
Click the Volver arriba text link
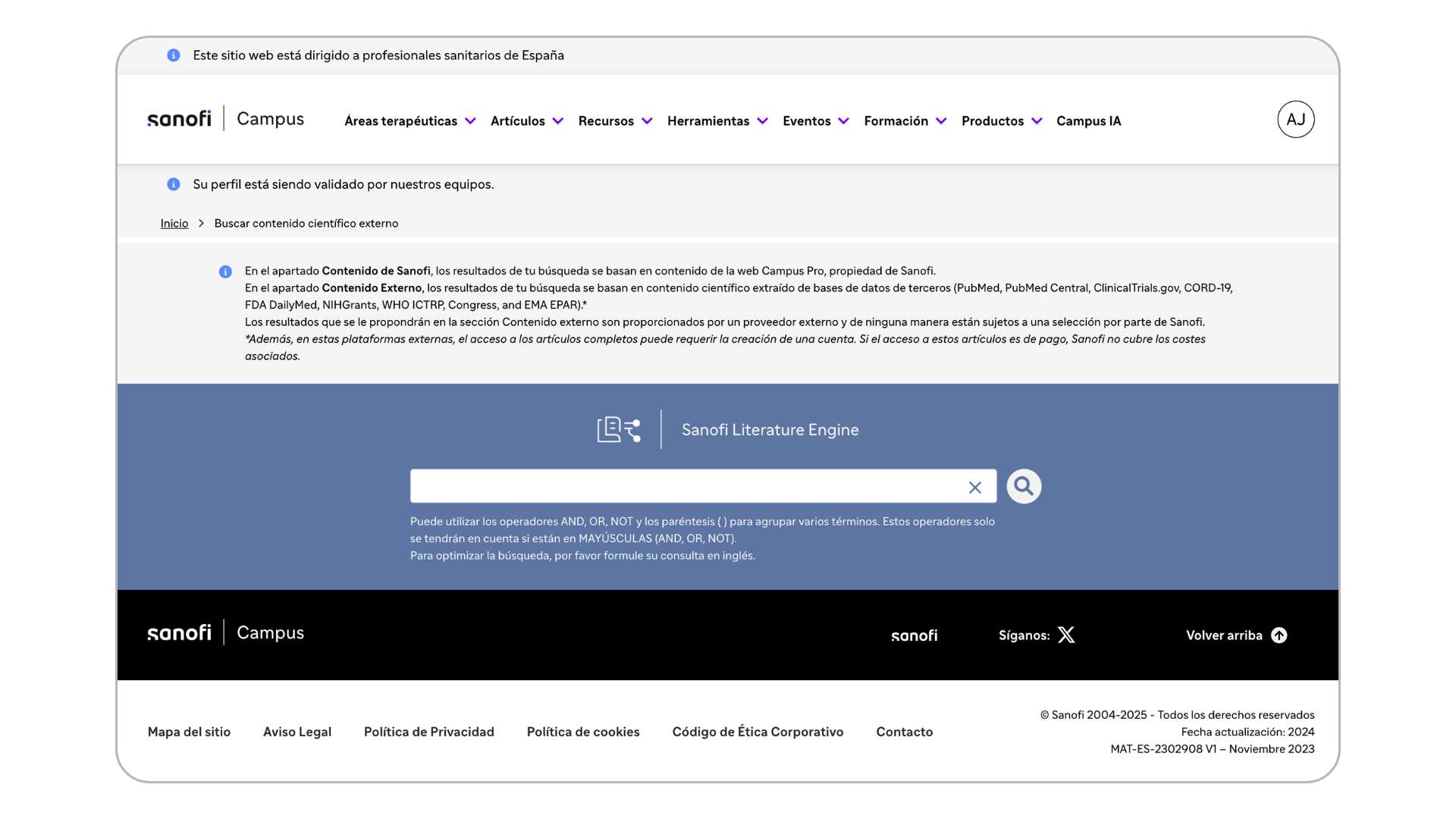pos(1224,635)
